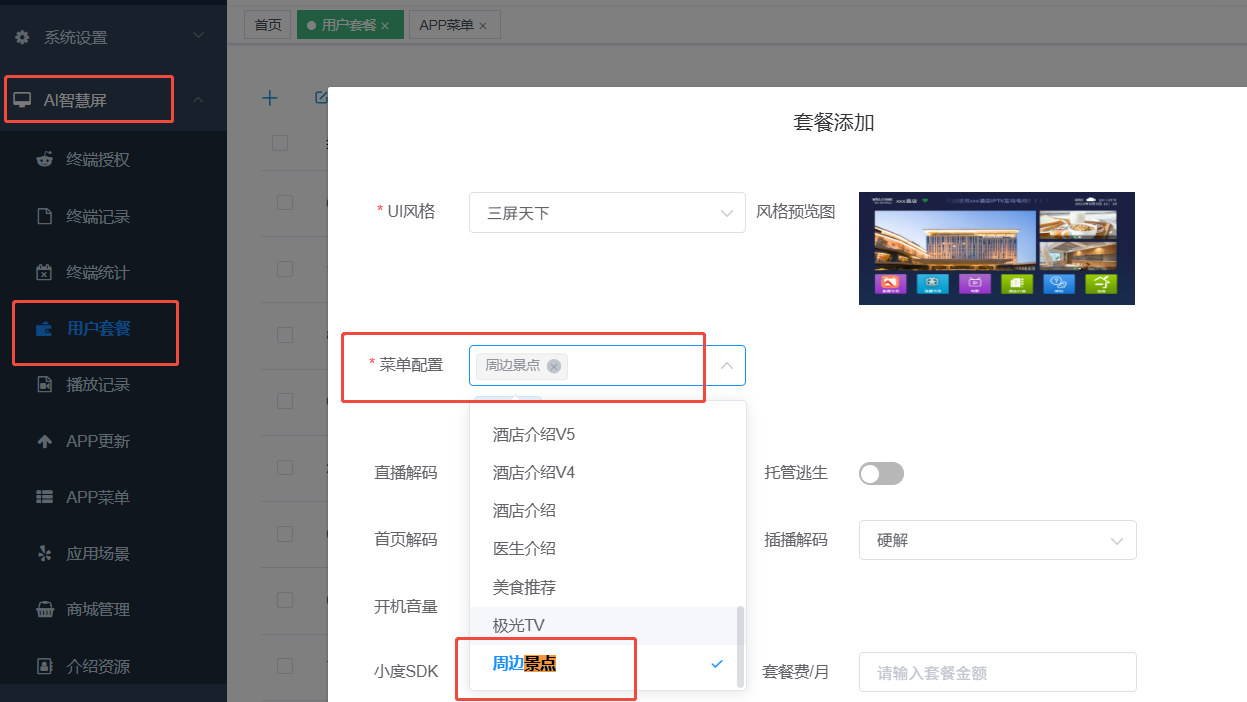Screen dimensions: 1247x702
Task: Click the 播放记录 icon in sidebar
Action: [x=44, y=384]
